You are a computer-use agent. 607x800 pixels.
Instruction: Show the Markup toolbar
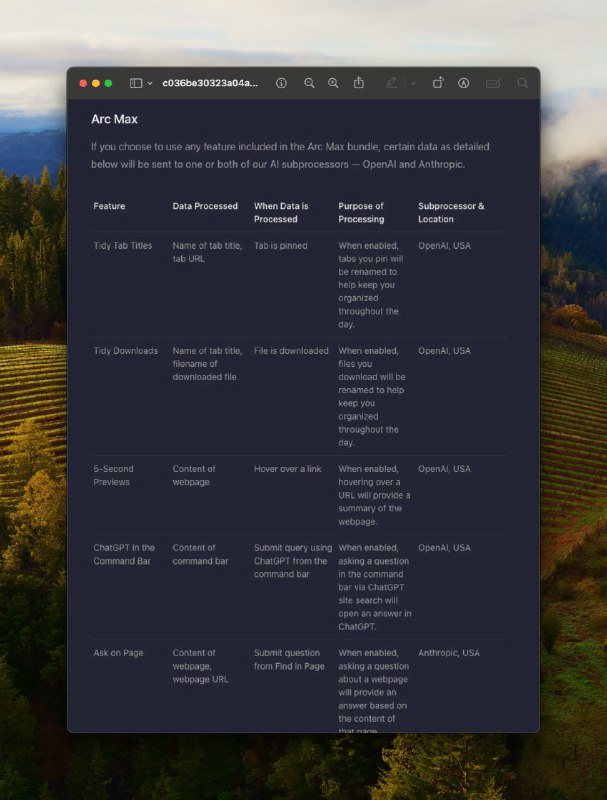464,83
